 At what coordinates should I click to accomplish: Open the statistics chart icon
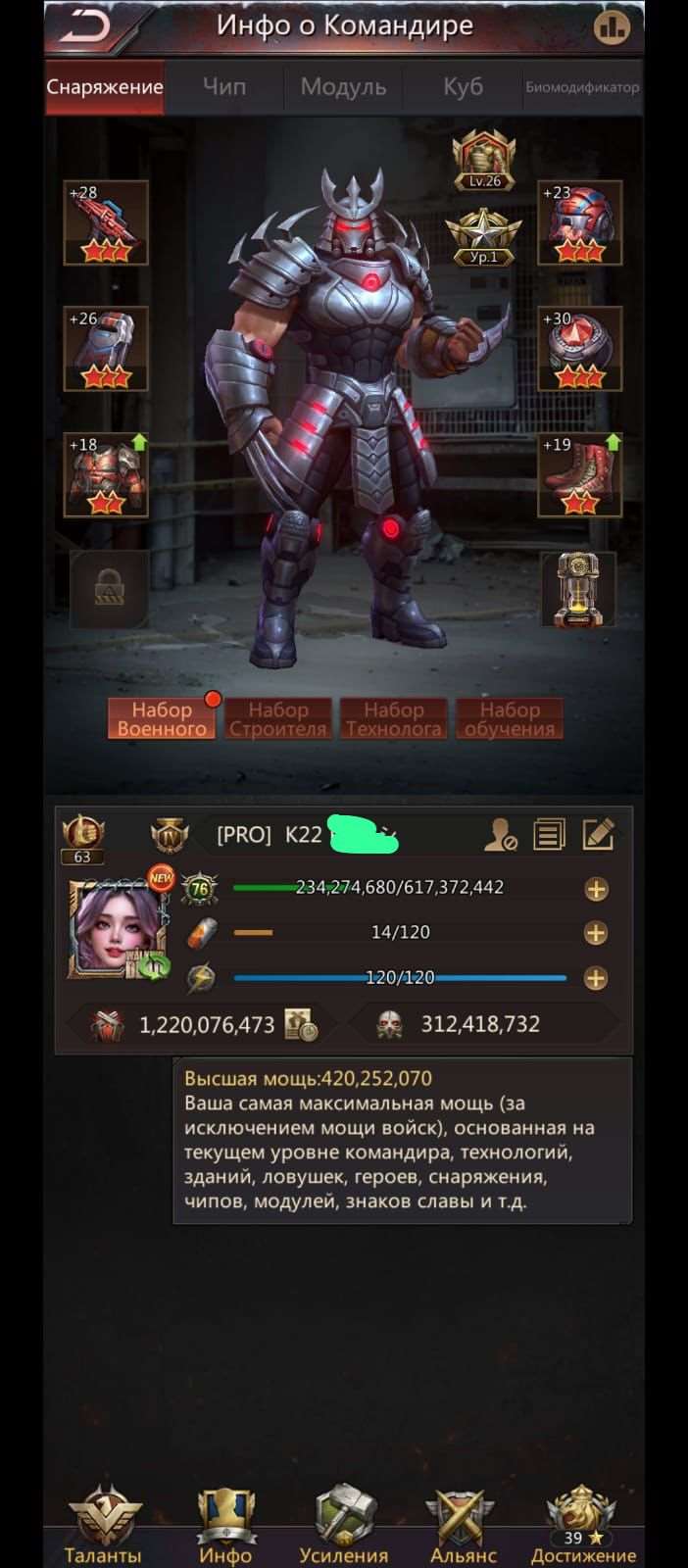click(x=612, y=27)
